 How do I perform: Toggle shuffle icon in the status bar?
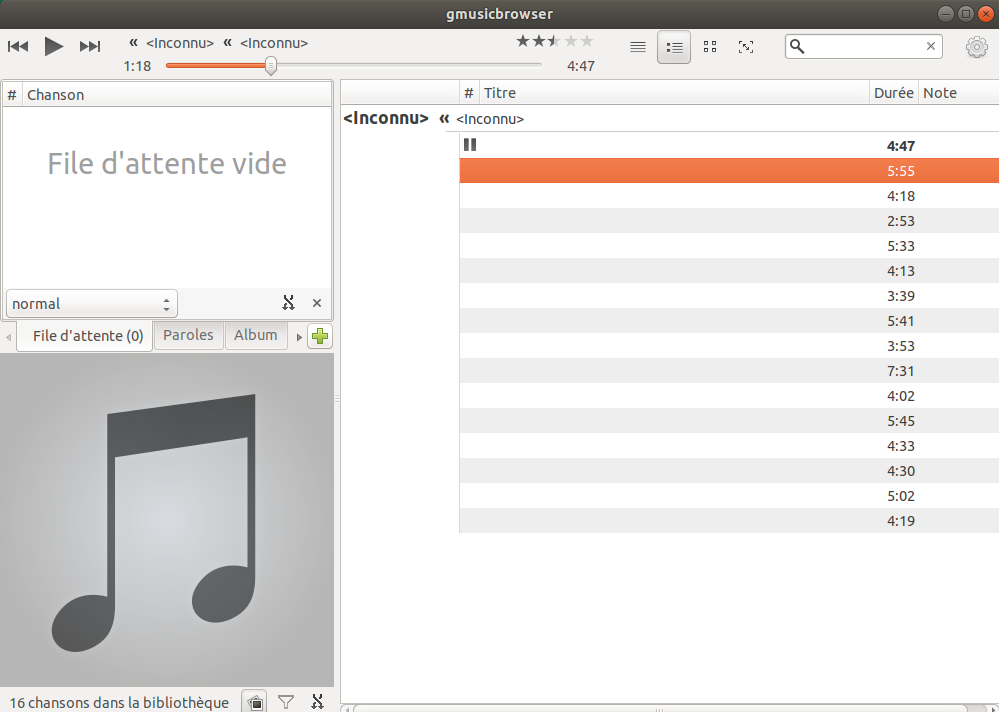coord(317,702)
